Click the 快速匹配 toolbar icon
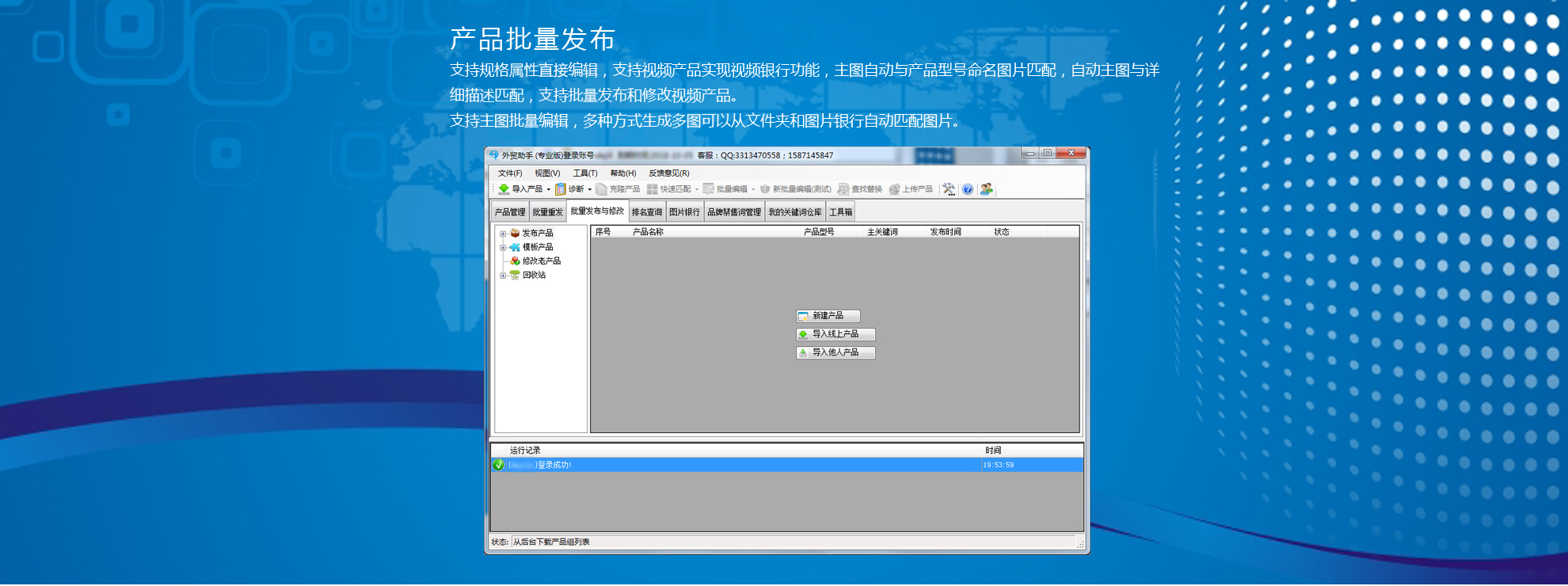The height and width of the screenshot is (586, 1568). 652,189
